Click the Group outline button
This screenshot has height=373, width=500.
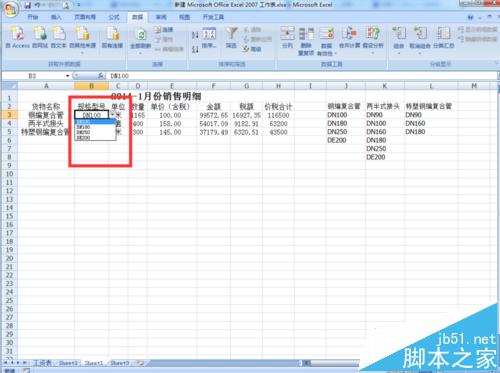(x=399, y=39)
